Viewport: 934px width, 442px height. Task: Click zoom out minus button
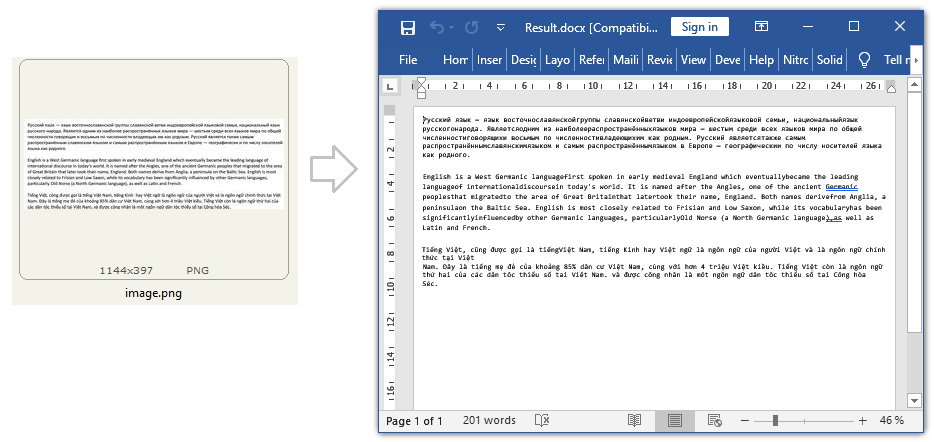click(x=745, y=421)
